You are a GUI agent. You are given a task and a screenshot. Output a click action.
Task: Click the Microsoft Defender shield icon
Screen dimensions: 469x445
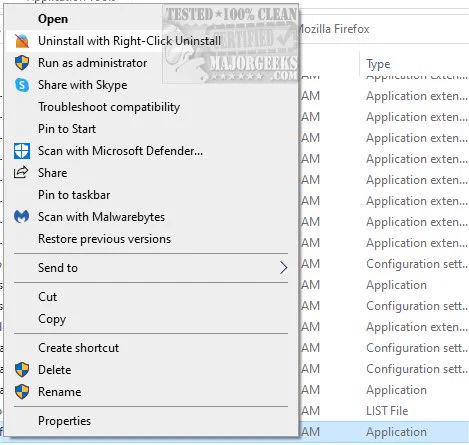pyautogui.click(x=22, y=151)
